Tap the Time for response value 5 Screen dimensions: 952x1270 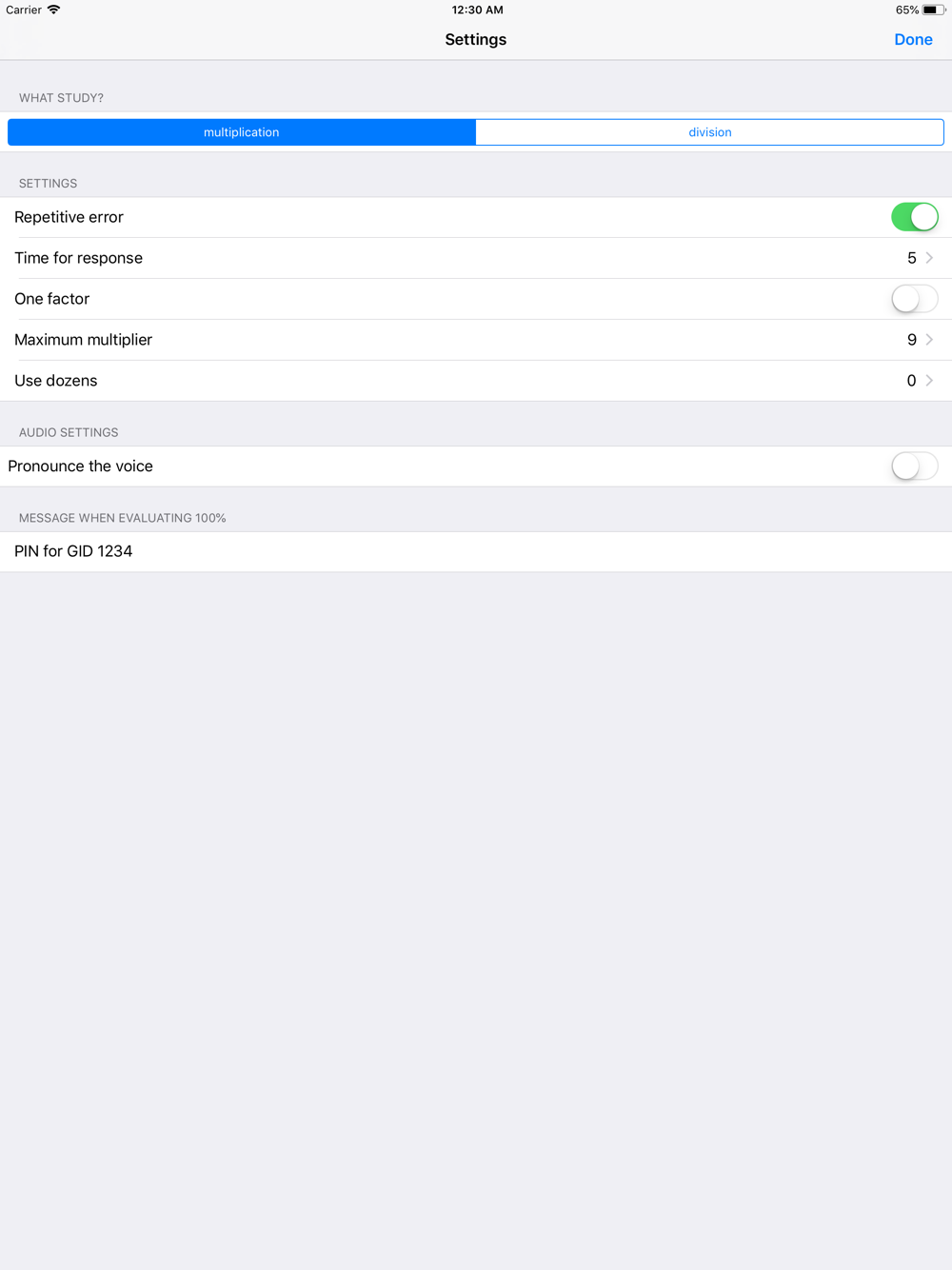pyautogui.click(x=912, y=258)
